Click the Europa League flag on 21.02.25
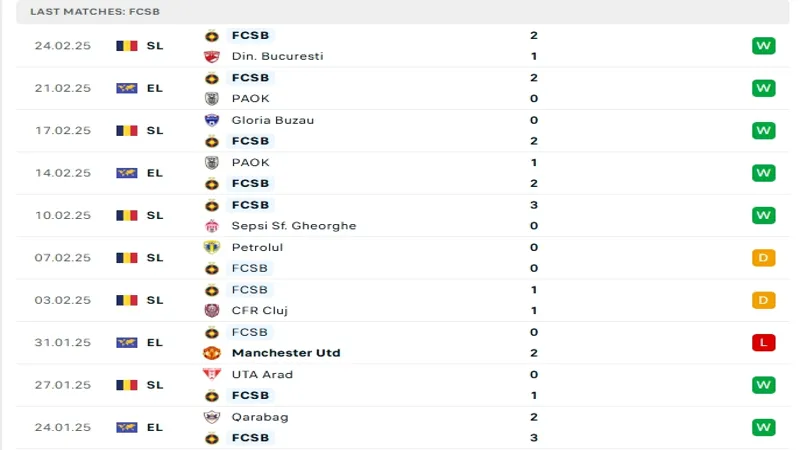 pos(127,88)
